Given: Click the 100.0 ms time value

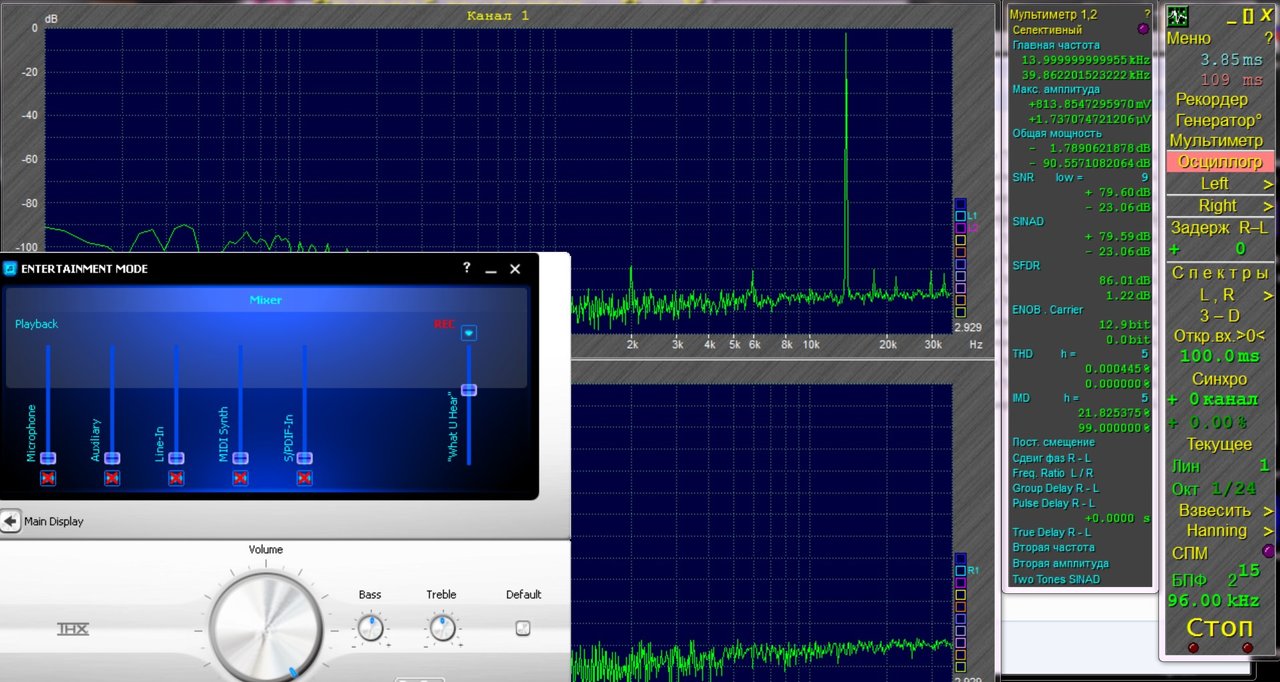Looking at the screenshot, I should coord(1220,356).
